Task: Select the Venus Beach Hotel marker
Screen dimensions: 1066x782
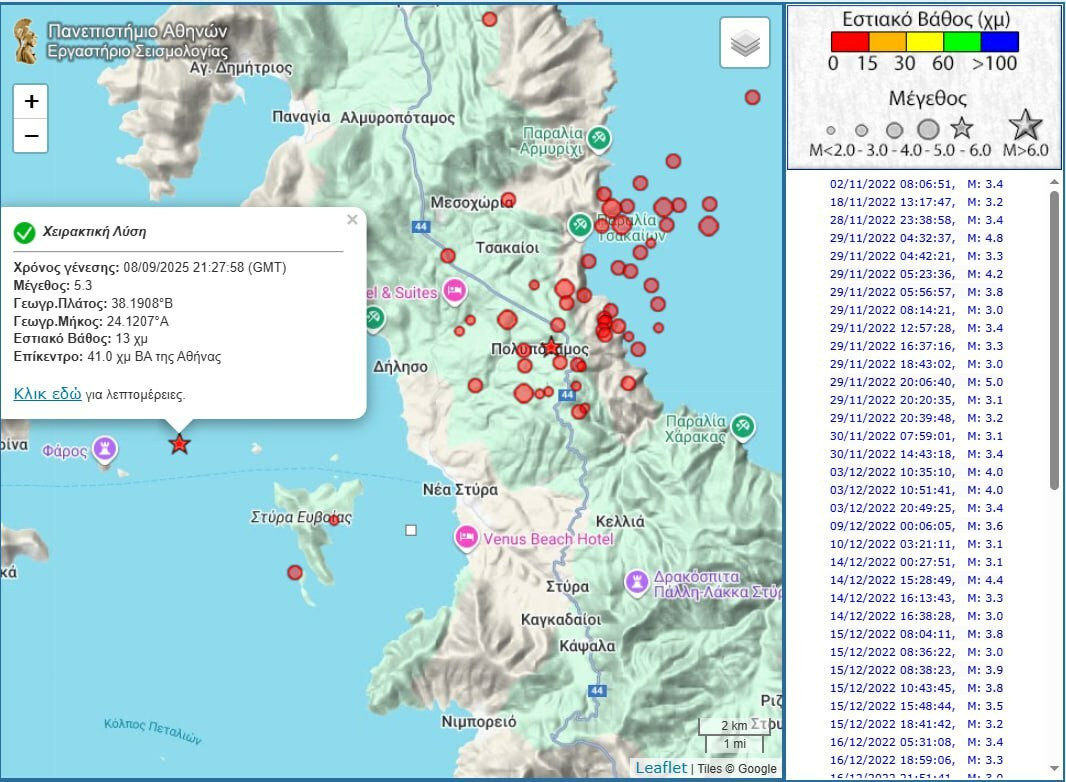Action: pyautogui.click(x=466, y=539)
